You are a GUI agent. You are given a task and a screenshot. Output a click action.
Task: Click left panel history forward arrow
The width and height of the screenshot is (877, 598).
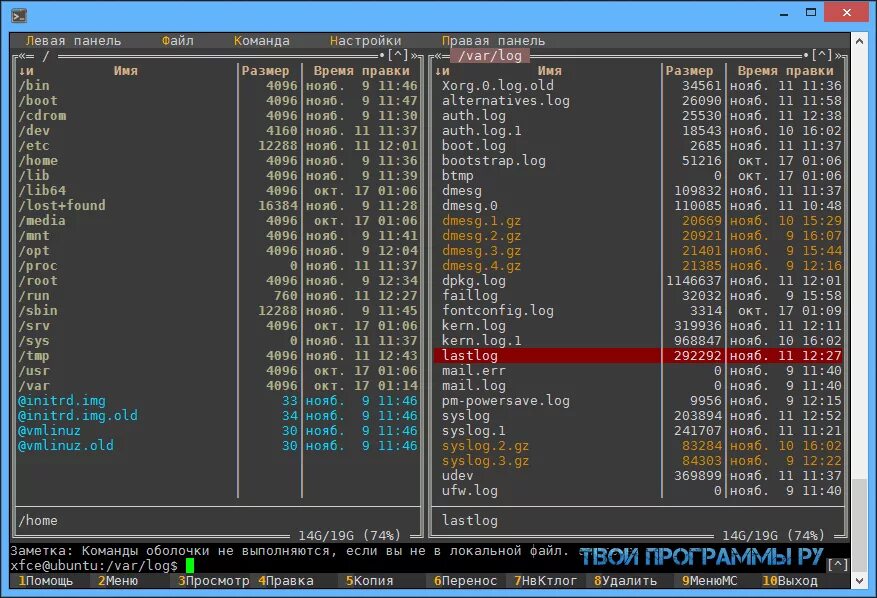point(415,56)
